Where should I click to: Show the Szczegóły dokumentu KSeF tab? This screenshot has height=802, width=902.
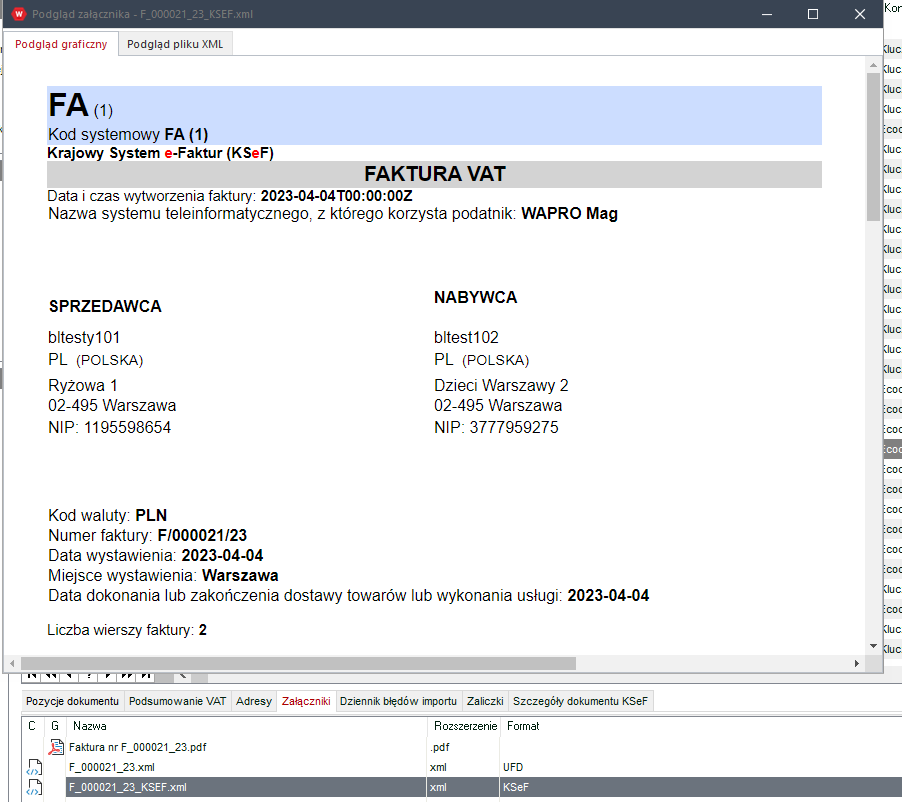[580, 701]
